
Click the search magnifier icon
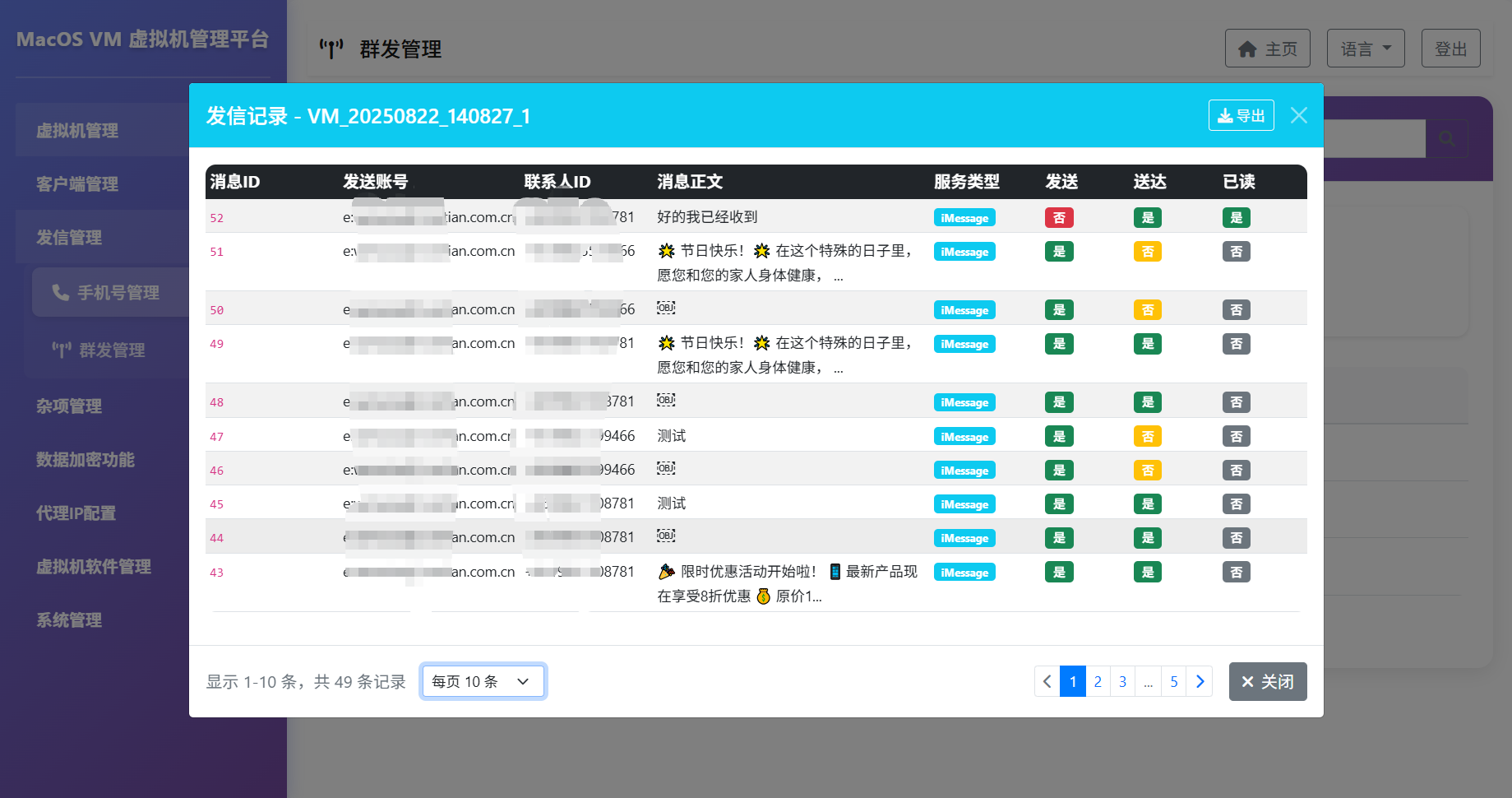click(1446, 139)
